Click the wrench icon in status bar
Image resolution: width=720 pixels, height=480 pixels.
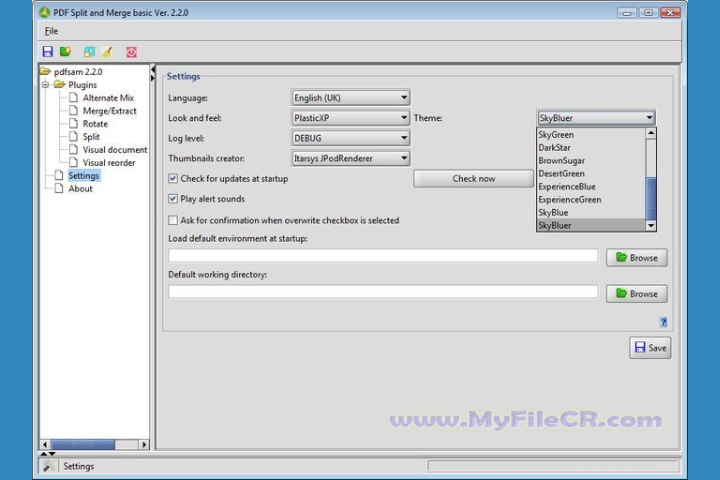coord(48,466)
